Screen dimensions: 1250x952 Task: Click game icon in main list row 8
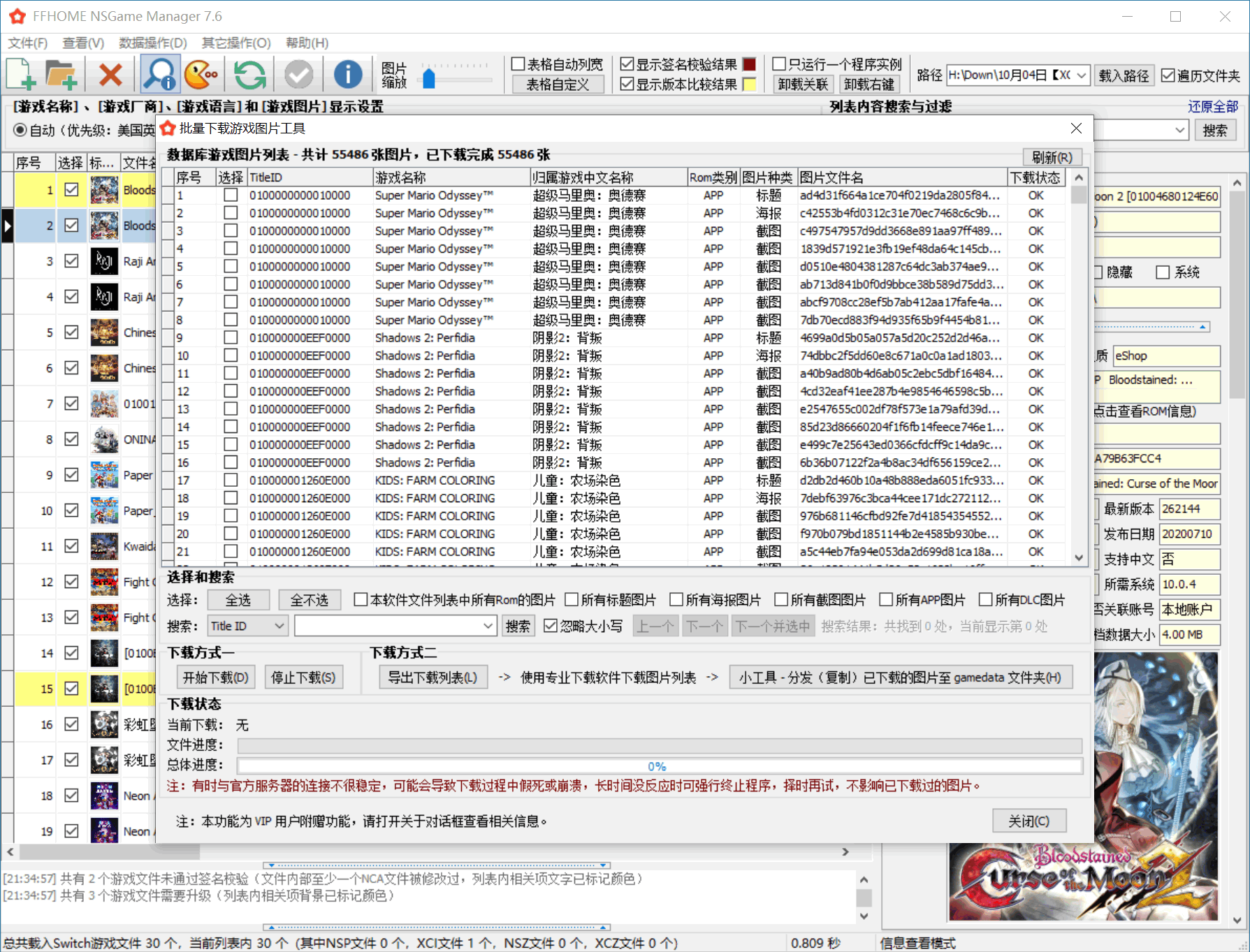coord(104,439)
